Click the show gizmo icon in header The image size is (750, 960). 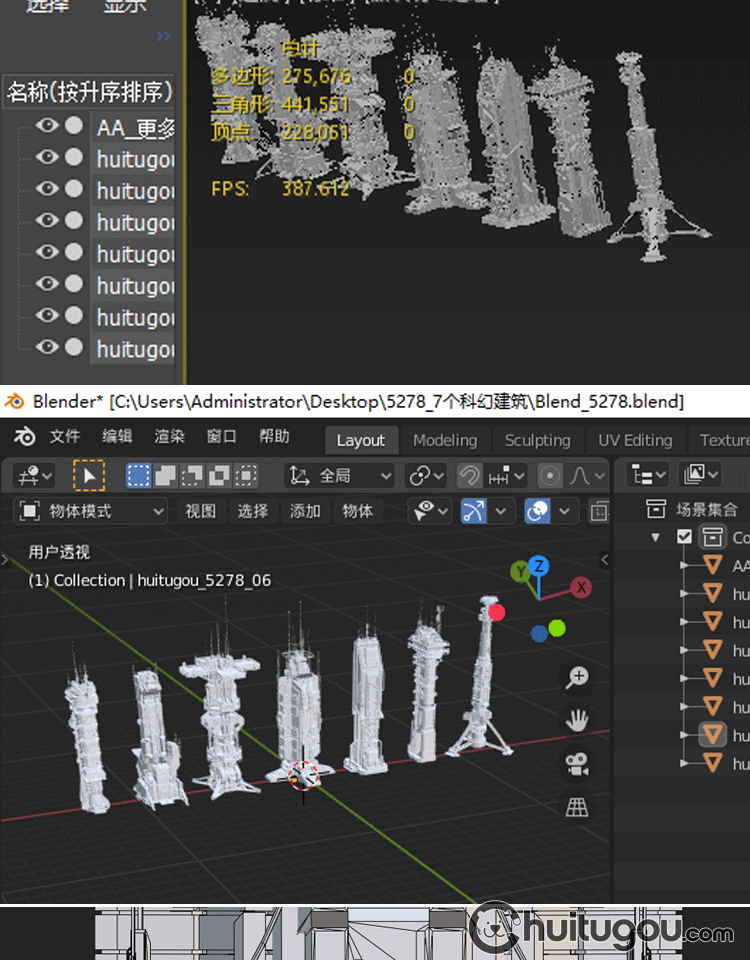click(x=474, y=511)
